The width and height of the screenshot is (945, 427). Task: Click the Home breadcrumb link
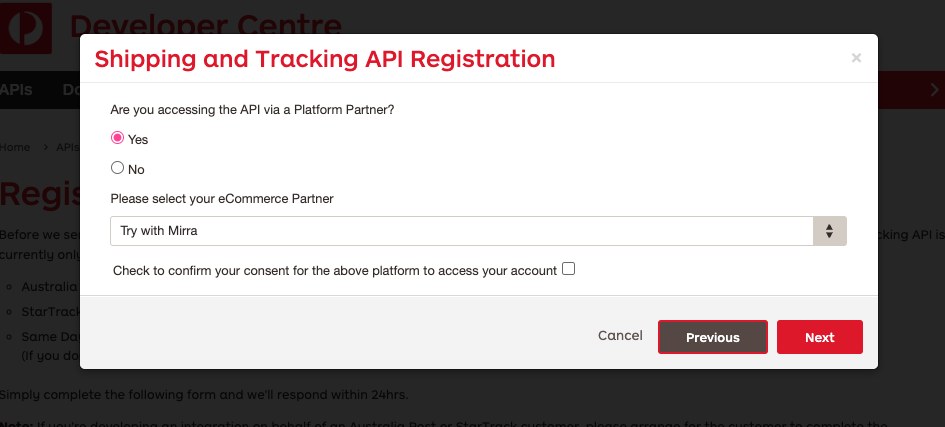pos(15,148)
